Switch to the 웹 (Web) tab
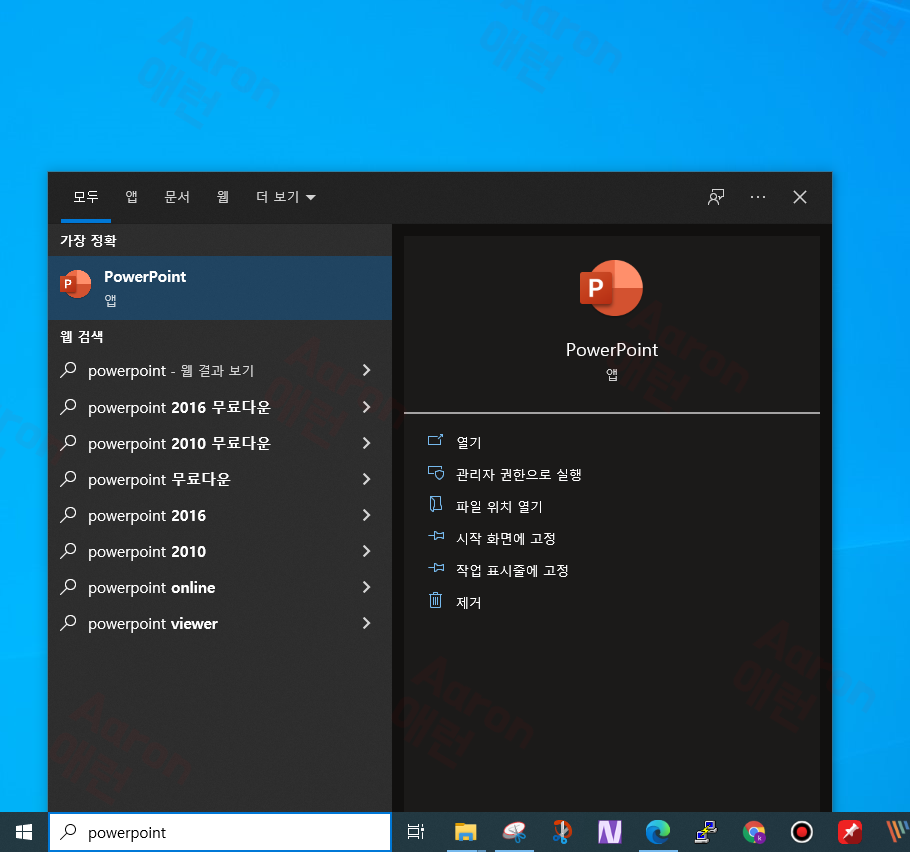 tap(223, 197)
